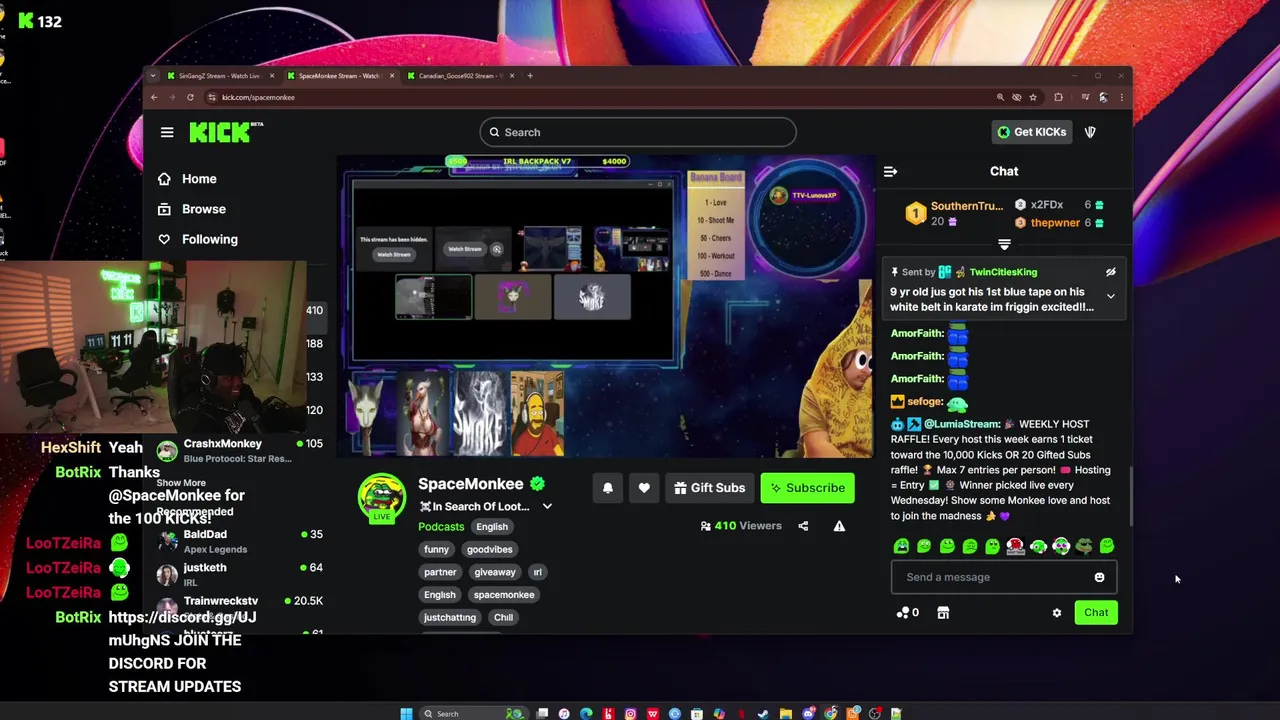Click in the Kick Search box
This screenshot has height=720, width=1280.
pos(638,132)
